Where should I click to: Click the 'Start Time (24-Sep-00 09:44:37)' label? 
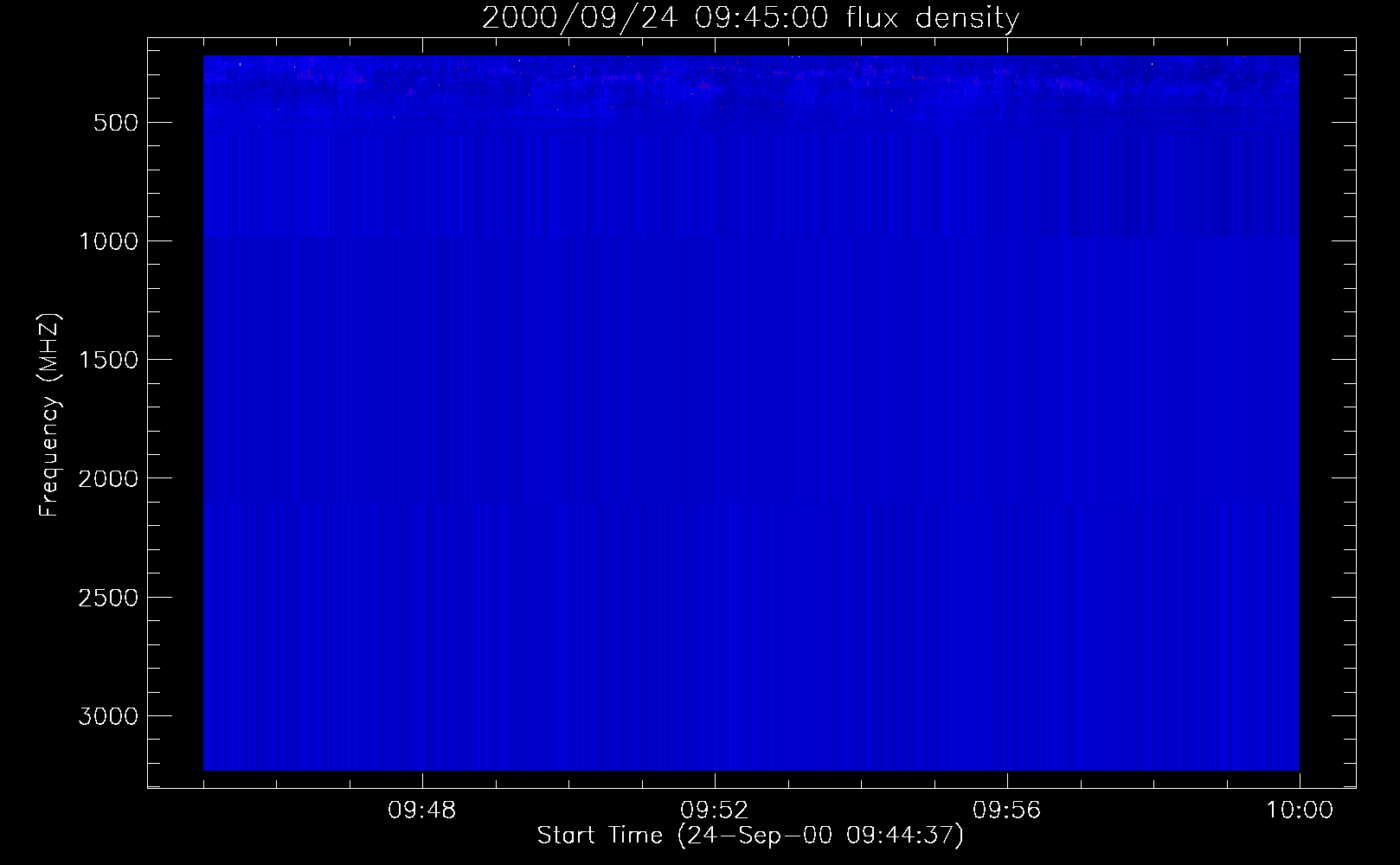coord(750,836)
